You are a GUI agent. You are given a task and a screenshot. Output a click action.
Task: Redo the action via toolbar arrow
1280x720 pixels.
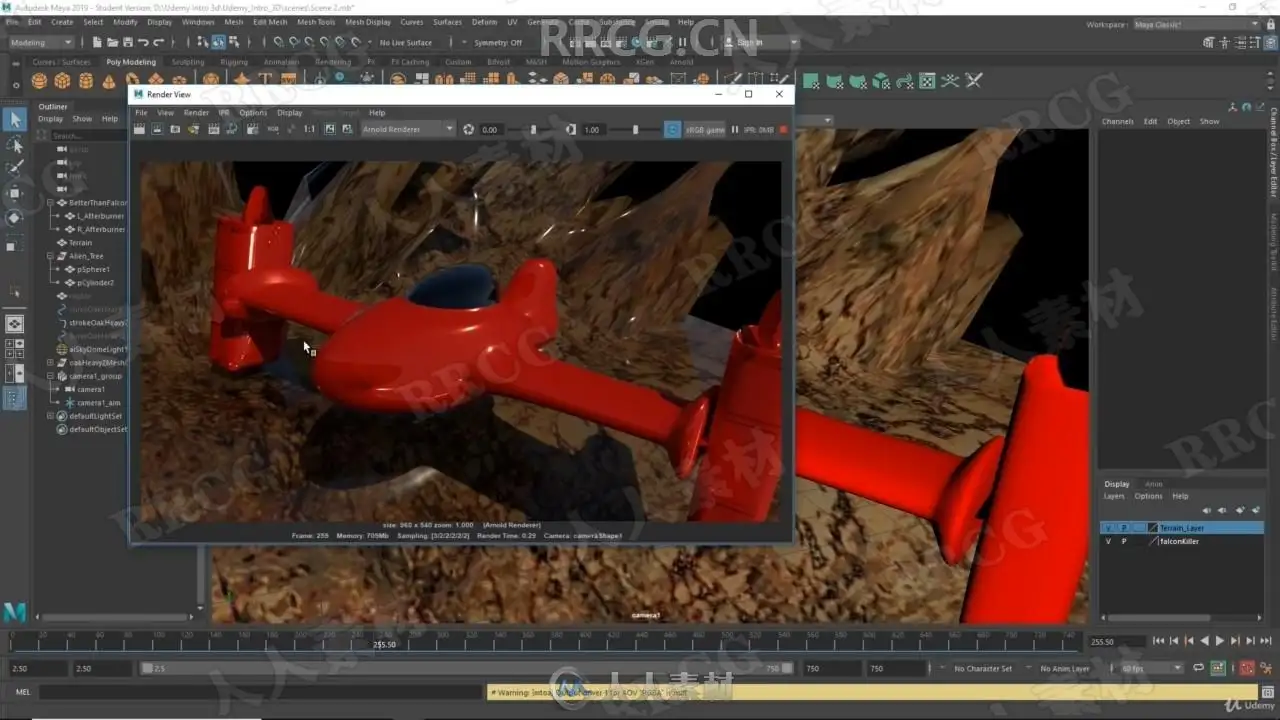(x=159, y=43)
